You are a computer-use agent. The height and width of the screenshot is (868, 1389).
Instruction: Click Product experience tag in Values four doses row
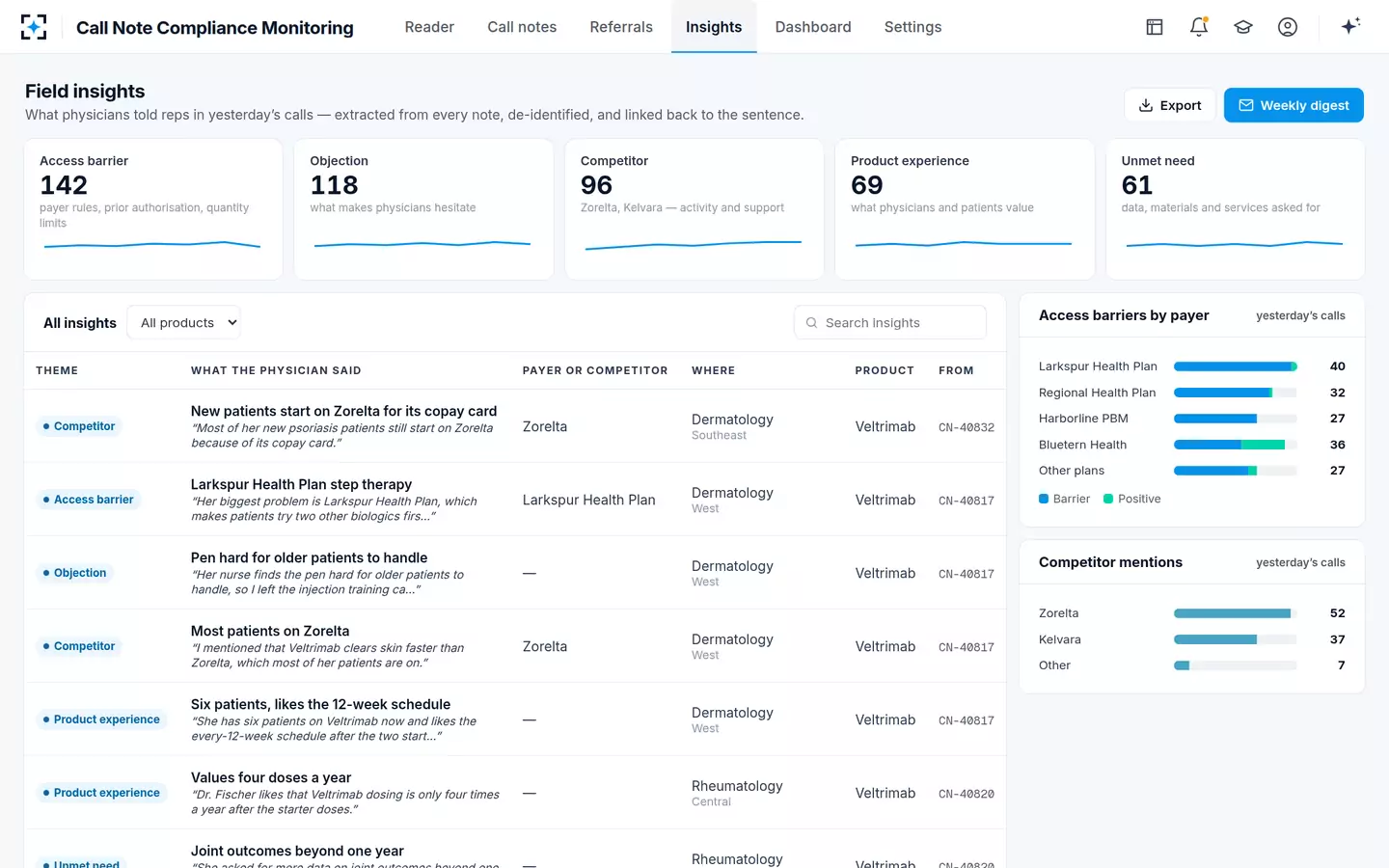click(x=101, y=793)
